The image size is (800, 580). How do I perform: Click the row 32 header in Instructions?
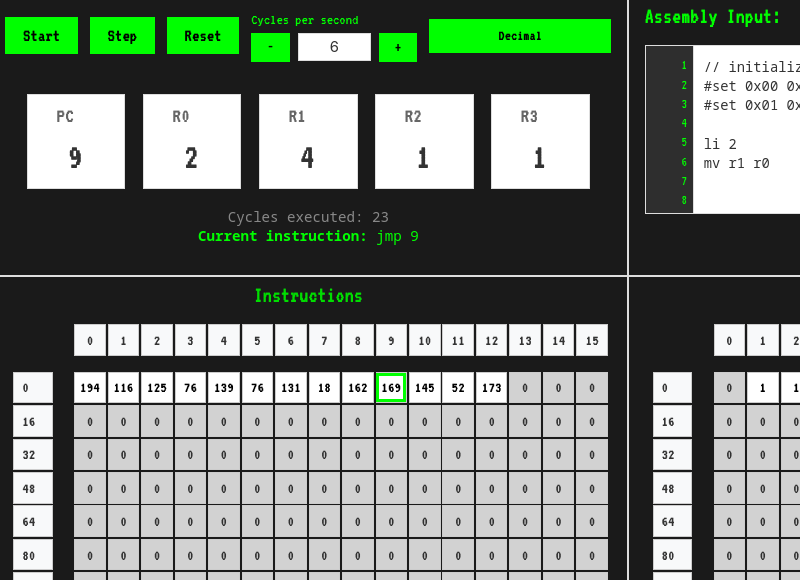tap(33, 455)
